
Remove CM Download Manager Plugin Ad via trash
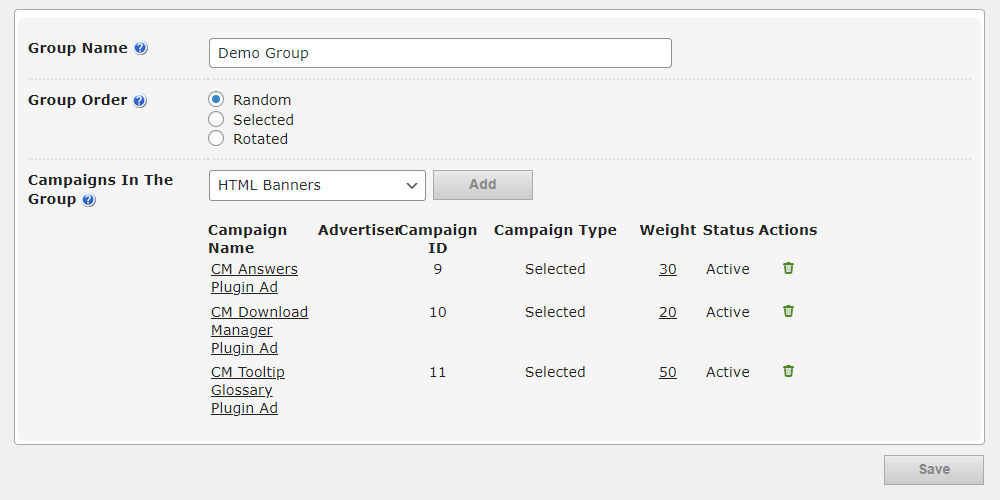click(788, 311)
